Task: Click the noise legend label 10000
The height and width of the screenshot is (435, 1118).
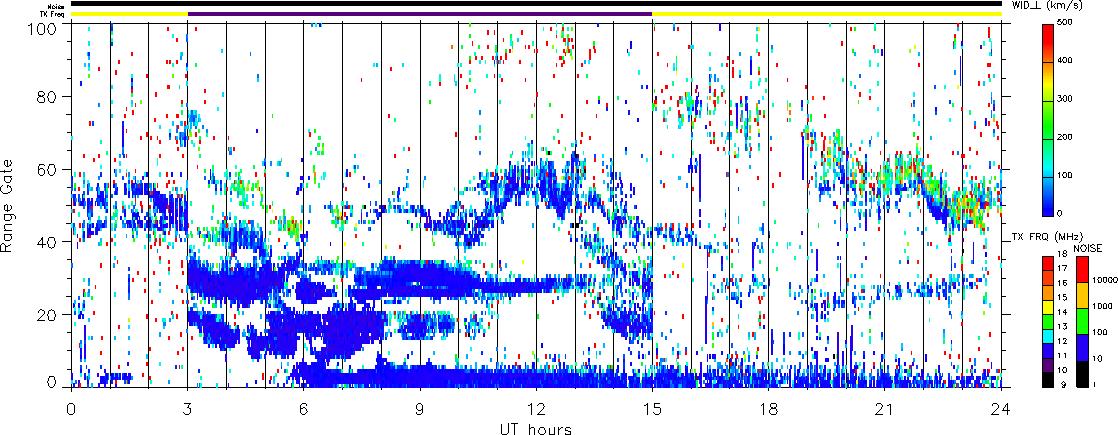Action: 1105,280
